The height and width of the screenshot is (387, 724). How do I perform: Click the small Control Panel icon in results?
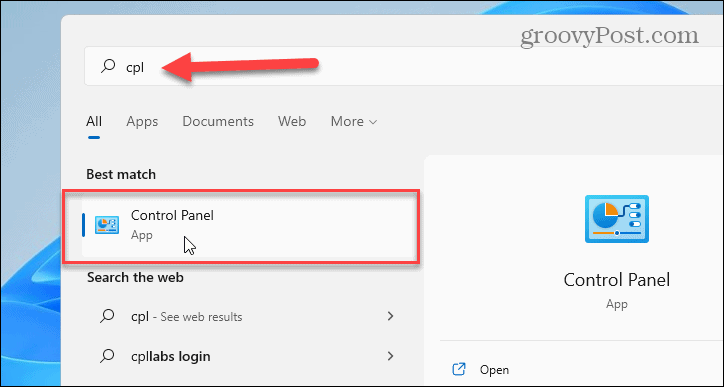(107, 225)
